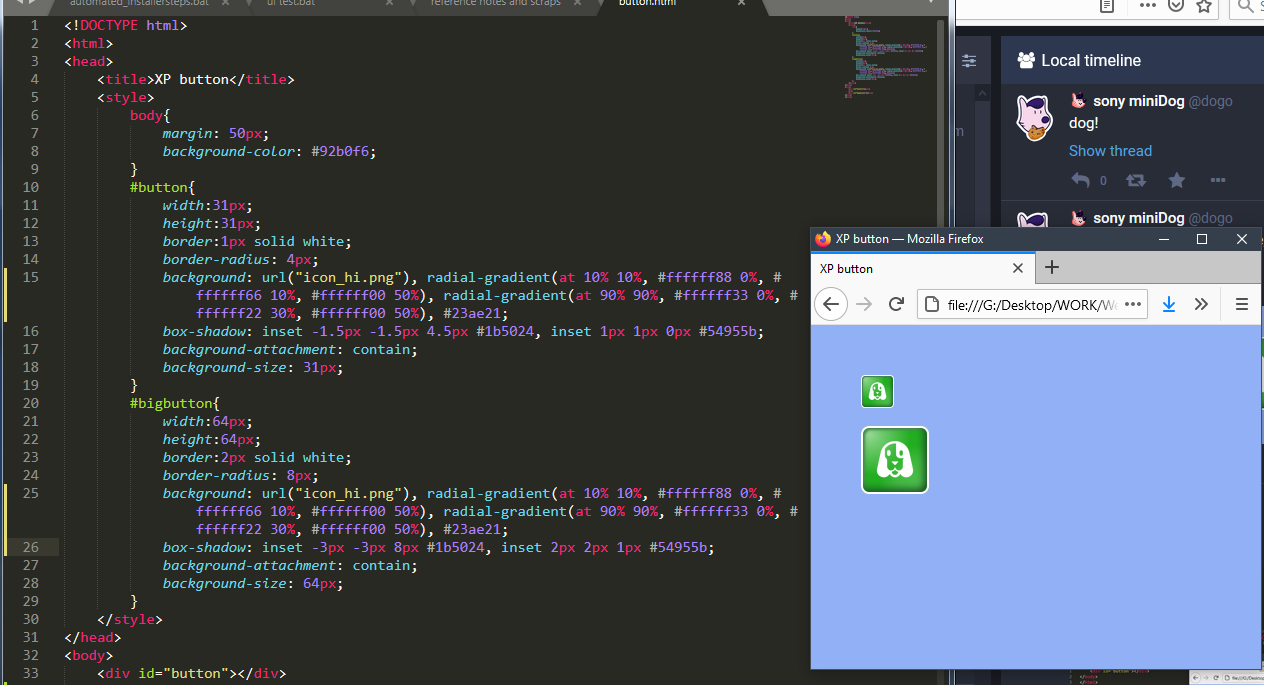Click the #button selector on line 10
This screenshot has width=1264, height=685.
click(158, 187)
